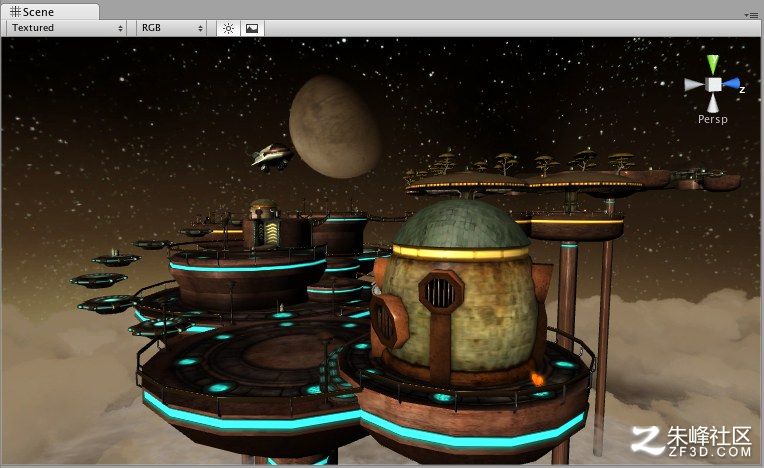
Task: Click green Y axis cone on gizmo
Action: (713, 65)
